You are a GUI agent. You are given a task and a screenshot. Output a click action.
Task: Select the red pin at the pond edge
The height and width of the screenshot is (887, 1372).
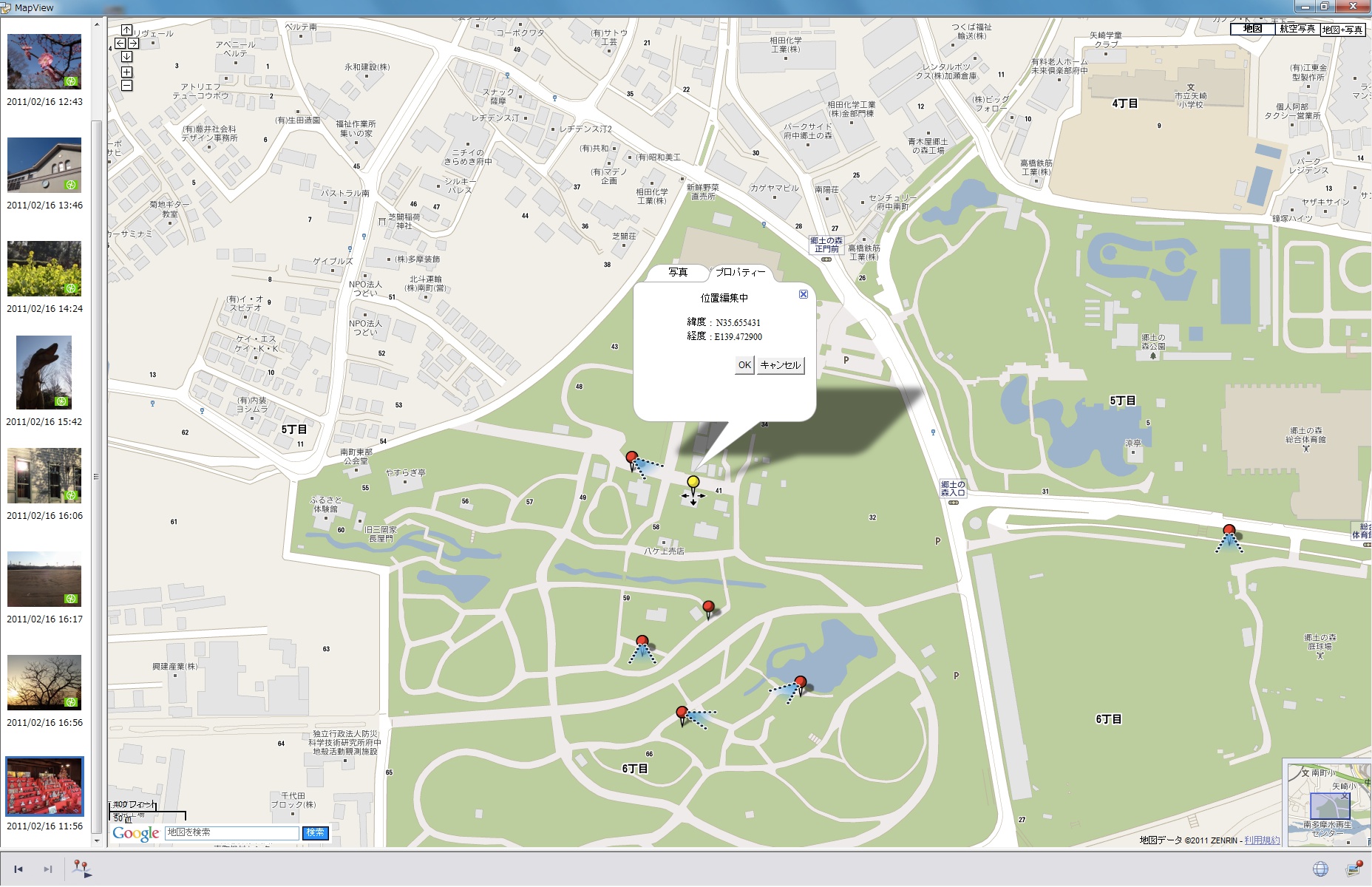(x=800, y=682)
